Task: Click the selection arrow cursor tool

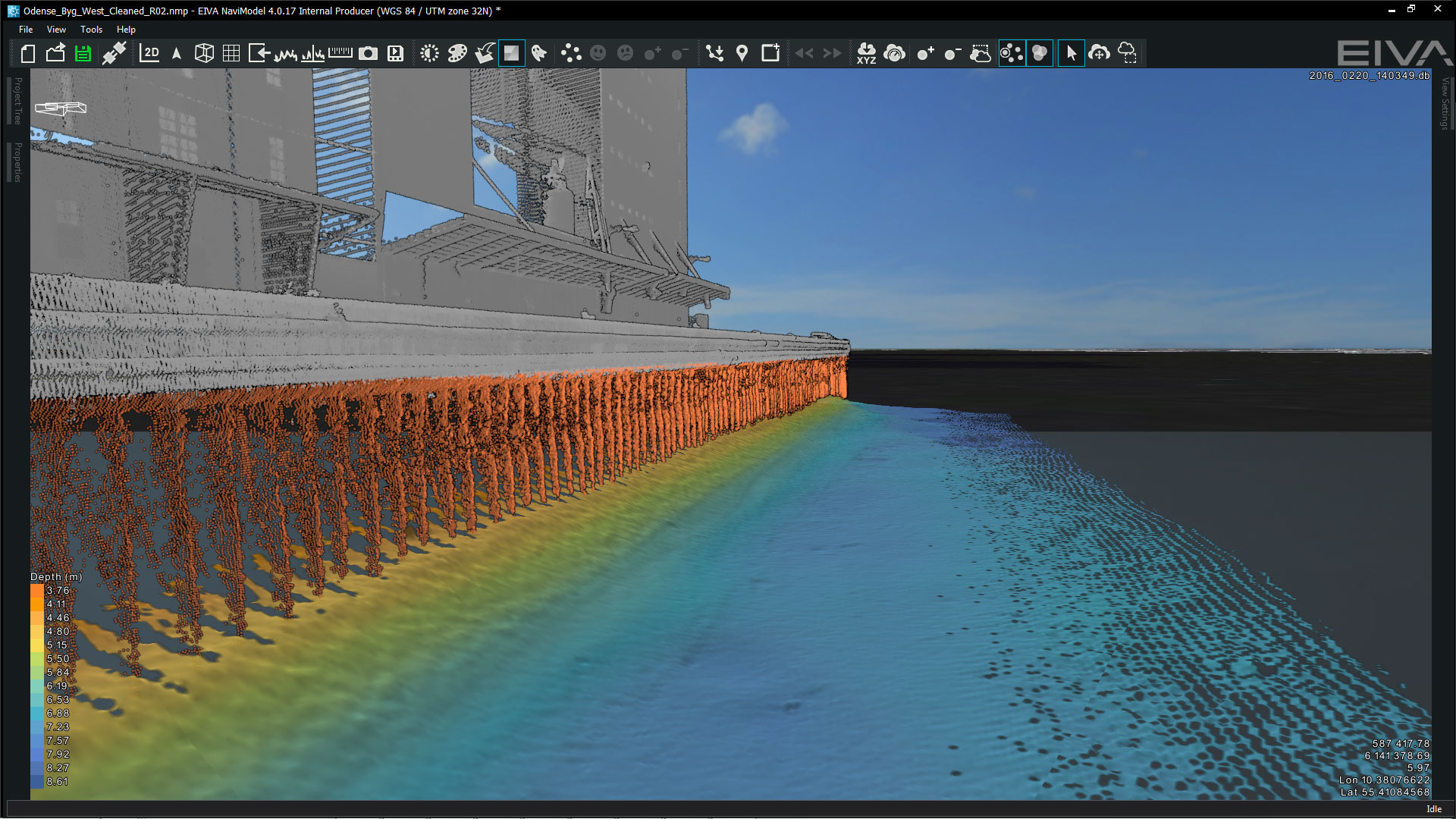Action: [1071, 53]
